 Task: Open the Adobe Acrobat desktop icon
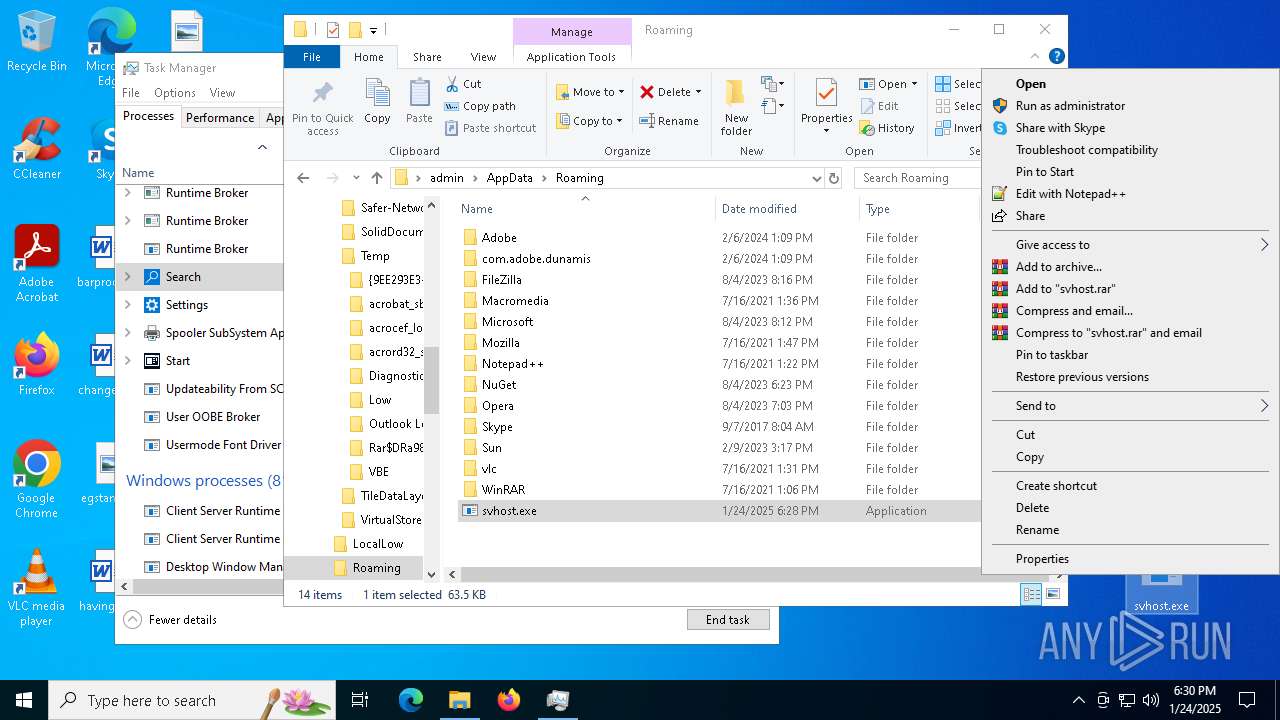click(37, 264)
